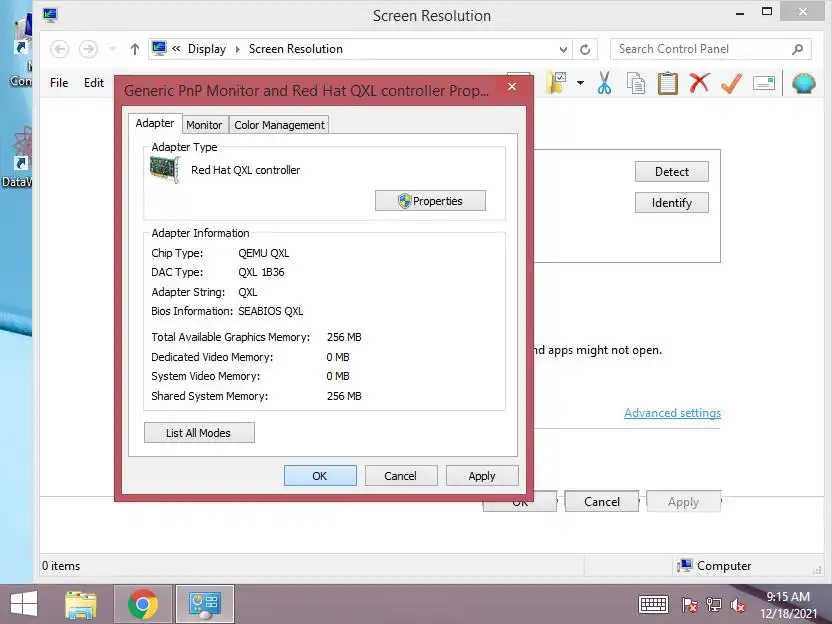Open the File menu
Screen dimensions: 832x624
click(59, 83)
